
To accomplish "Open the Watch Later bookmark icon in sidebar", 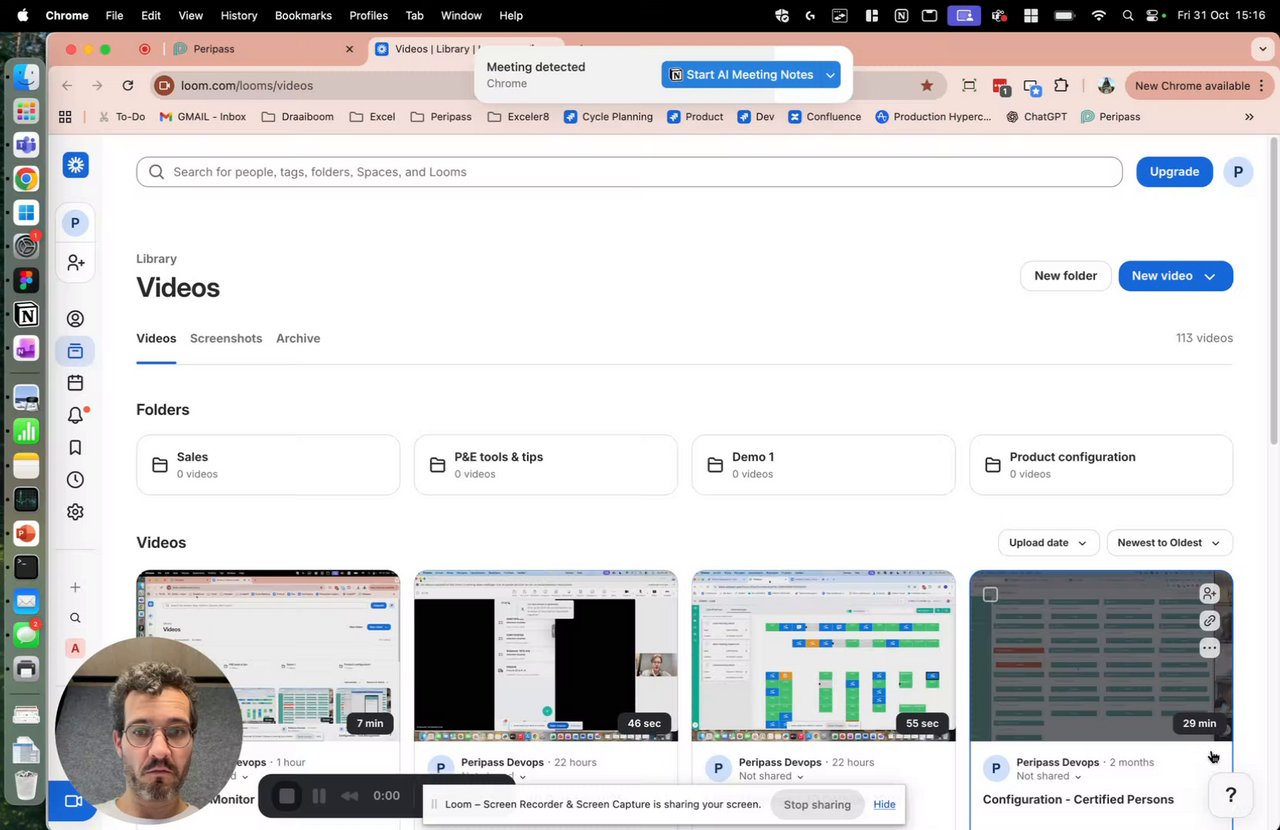I will [75, 447].
